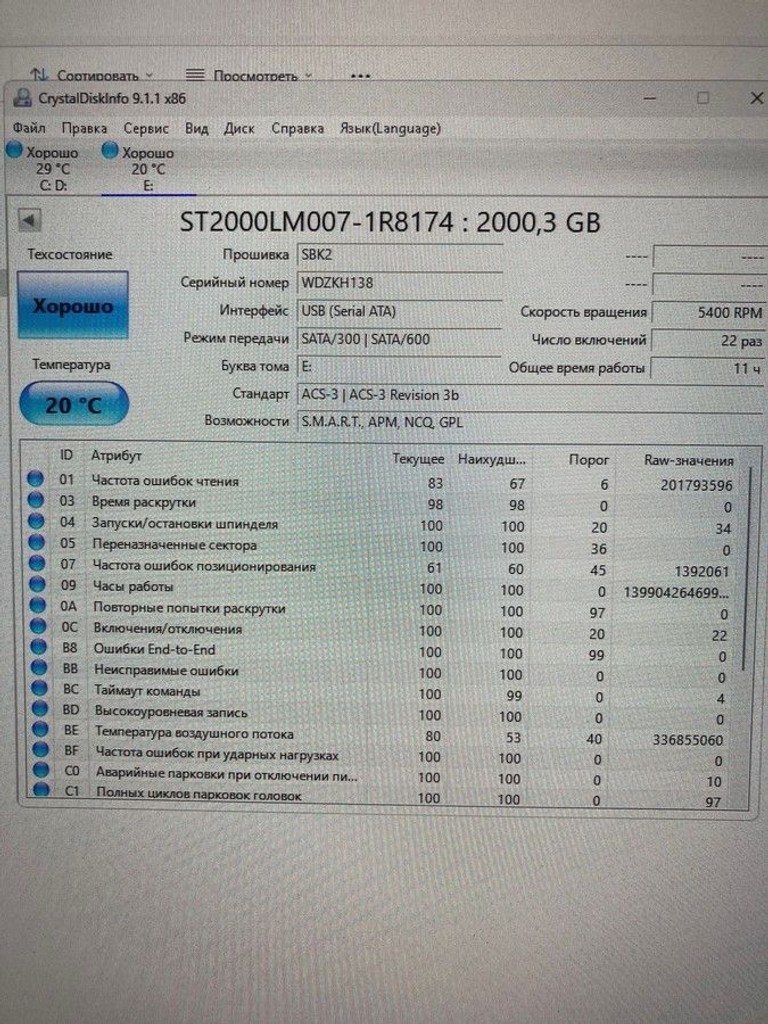The width and height of the screenshot is (768, 1024).
Task: Open the Правка menu
Action: [84, 128]
